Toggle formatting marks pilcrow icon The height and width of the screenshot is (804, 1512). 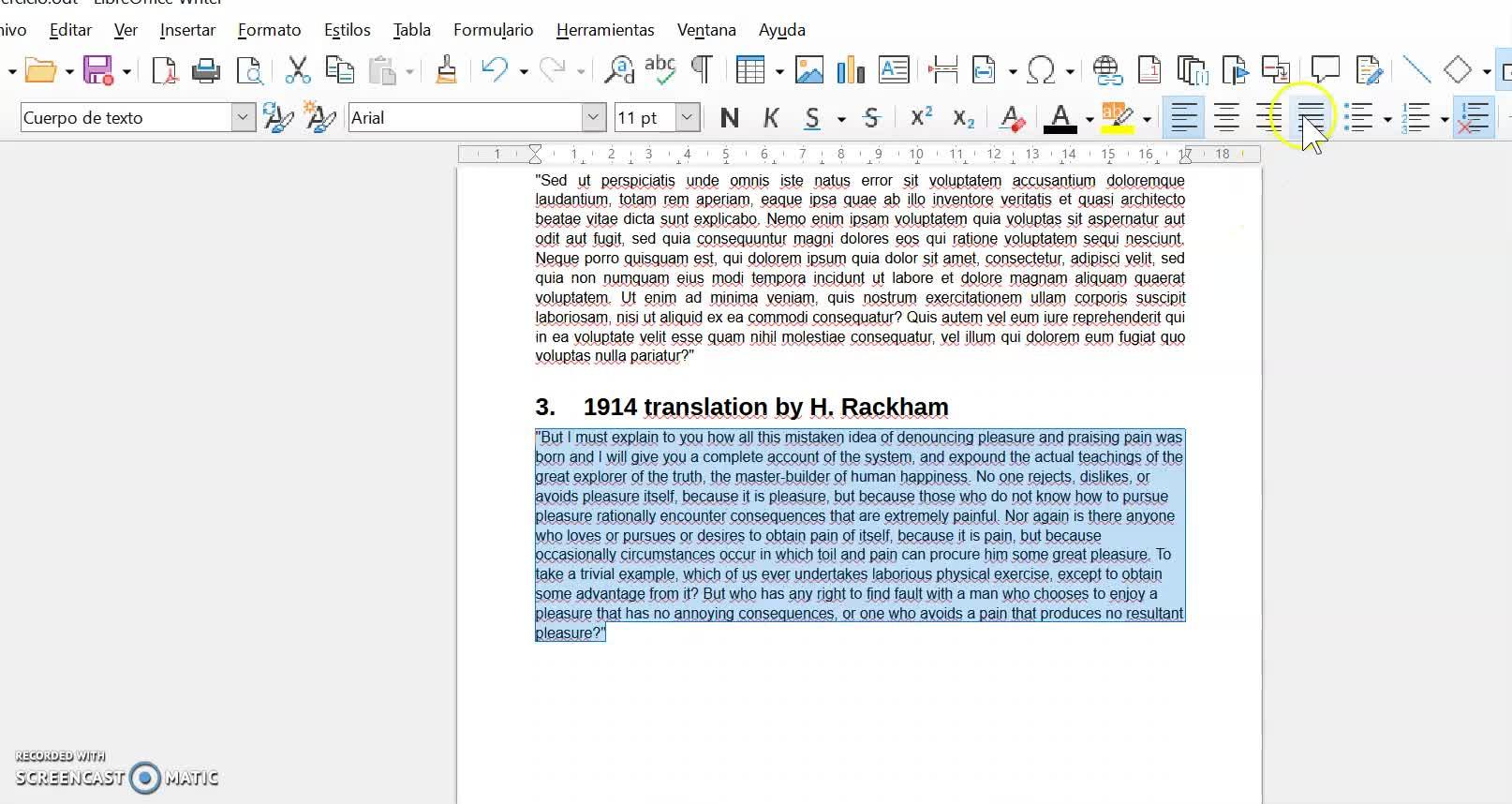(x=701, y=70)
